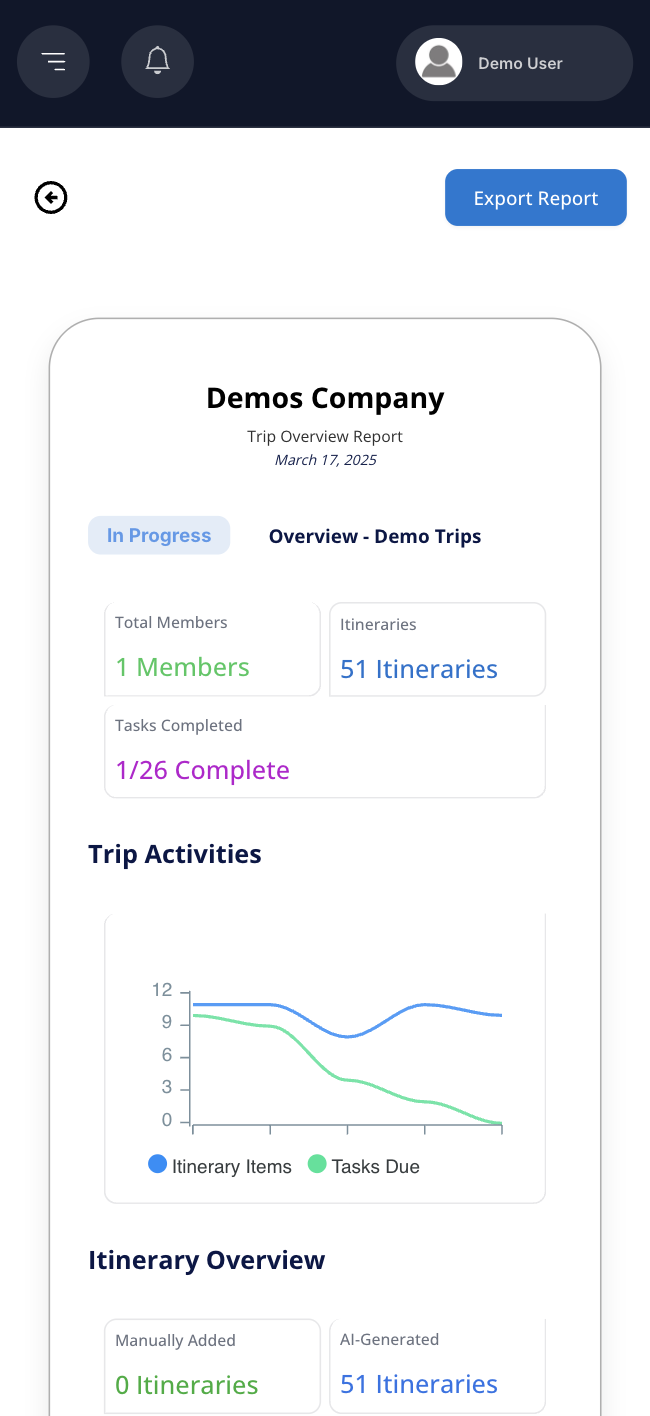Viewport: 650px width, 1416px height.
Task: Open the Demo User profile menu
Action: click(x=514, y=63)
